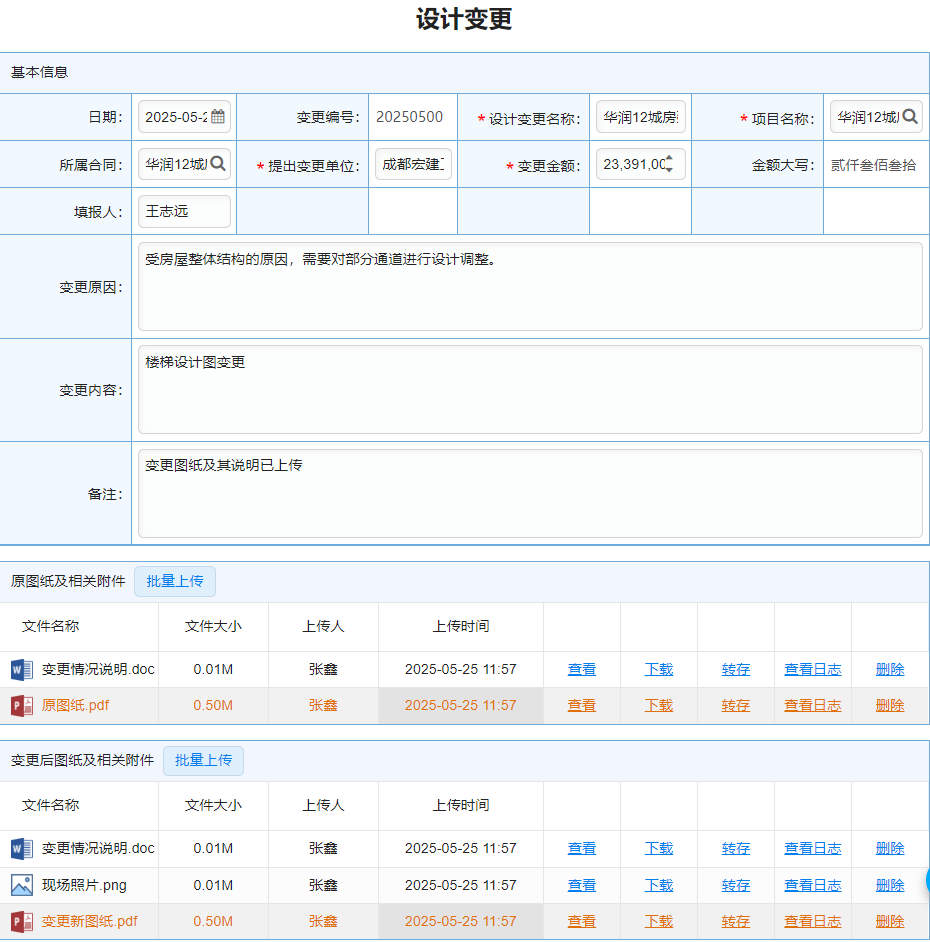The height and width of the screenshot is (942, 930).
Task: Click the PDF icon beside 原图纸.pdf
Action: pos(22,705)
